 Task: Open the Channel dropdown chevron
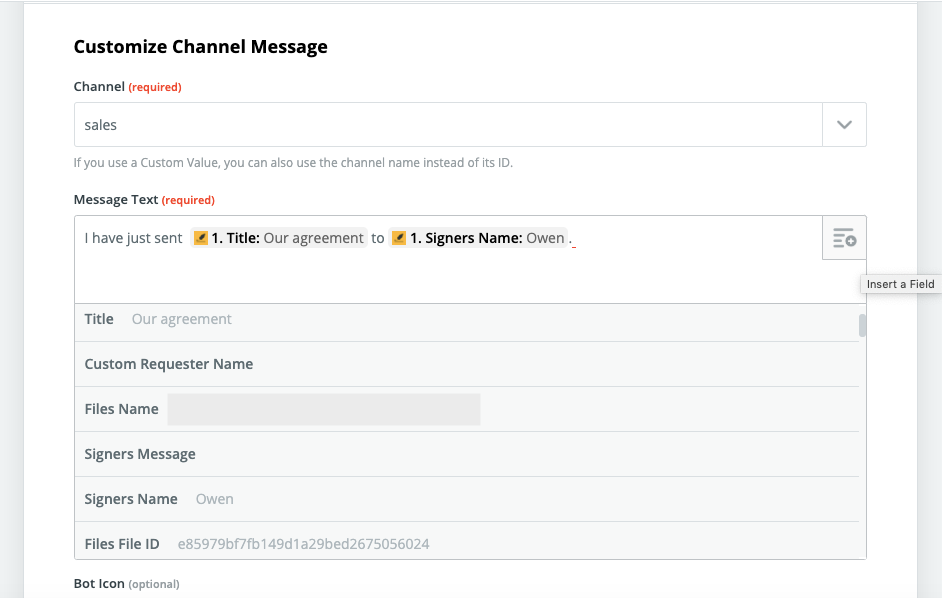844,124
